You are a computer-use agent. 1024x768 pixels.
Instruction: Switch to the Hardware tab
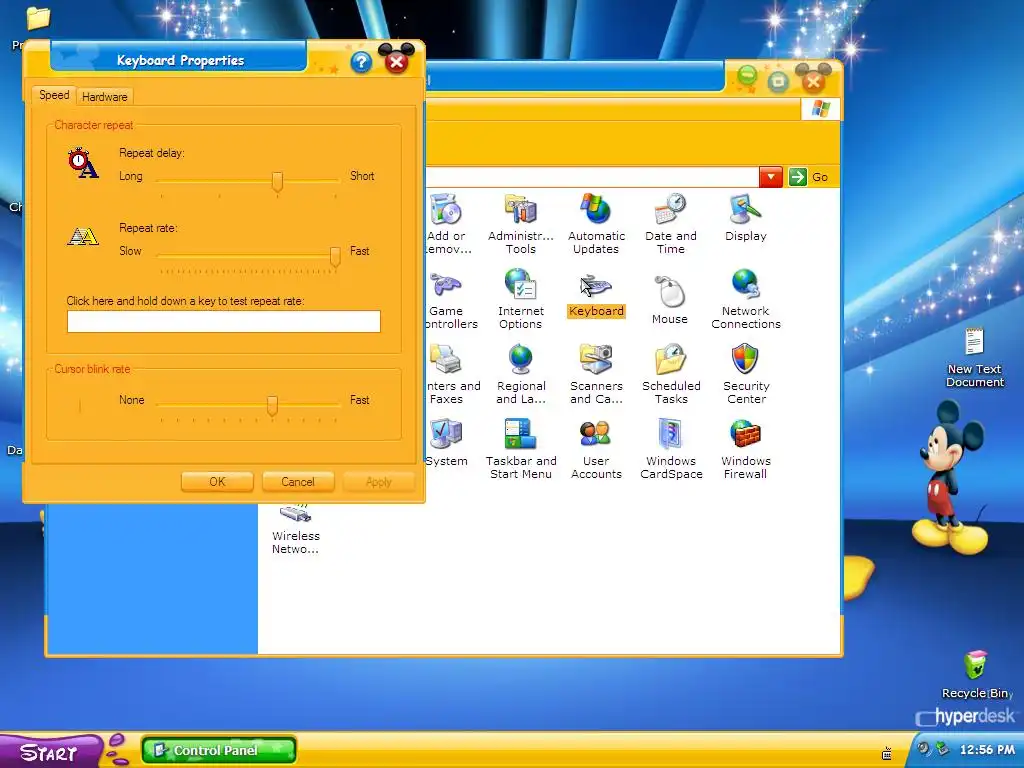click(x=104, y=97)
